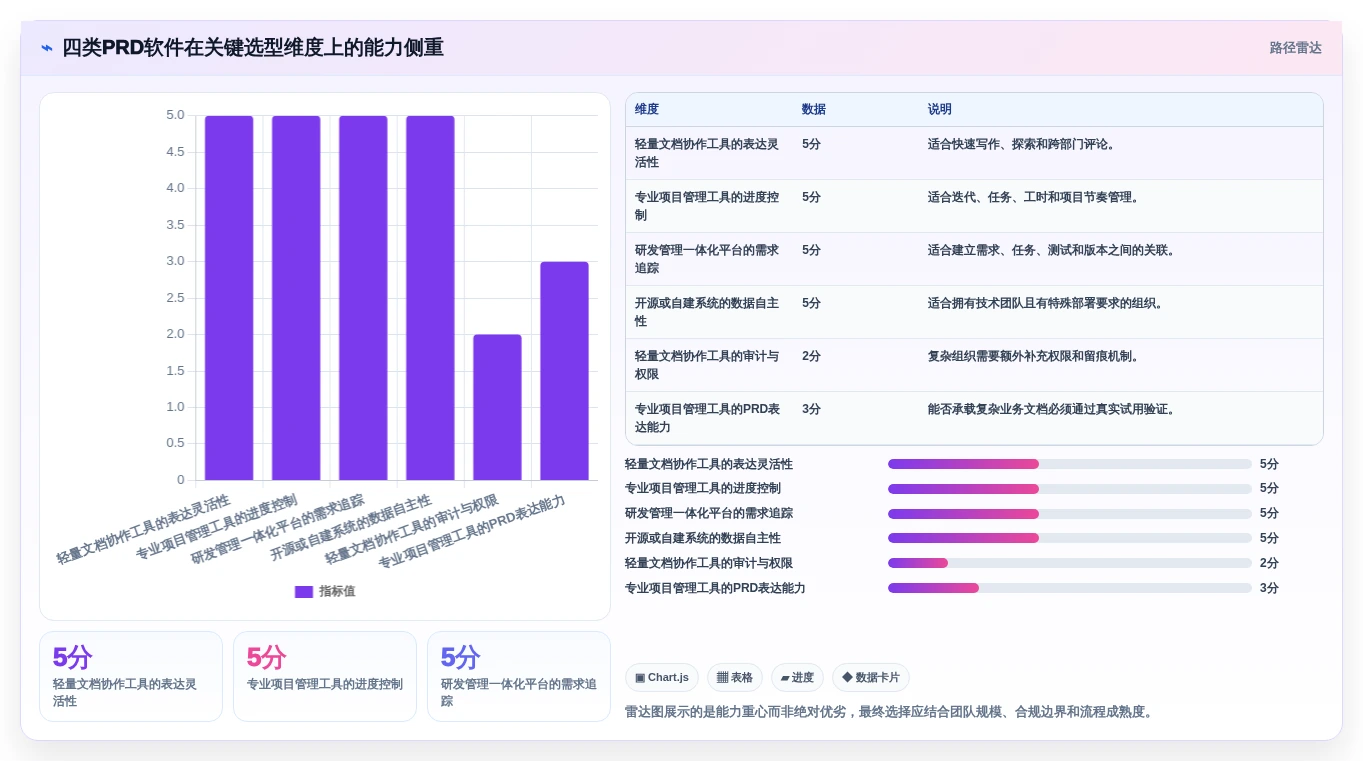Click the 轻量文档协作工具的审计与权限 bar in chart
1363x761 pixels.
tap(497, 407)
